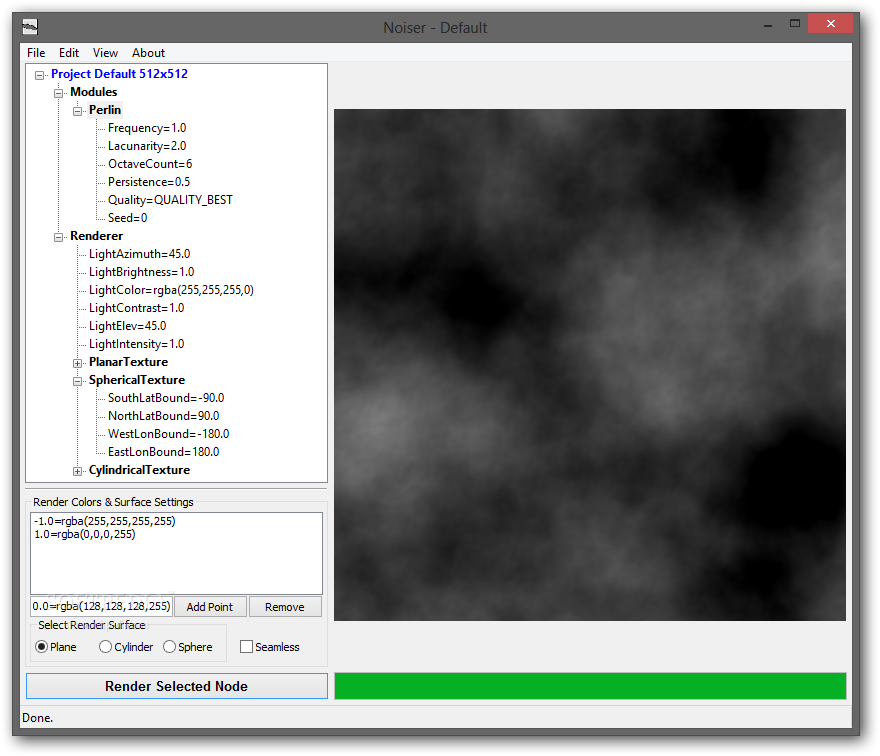Select LightBrightness=1.0 setting
Image resolution: width=880 pixels, height=756 pixels.
(141, 272)
